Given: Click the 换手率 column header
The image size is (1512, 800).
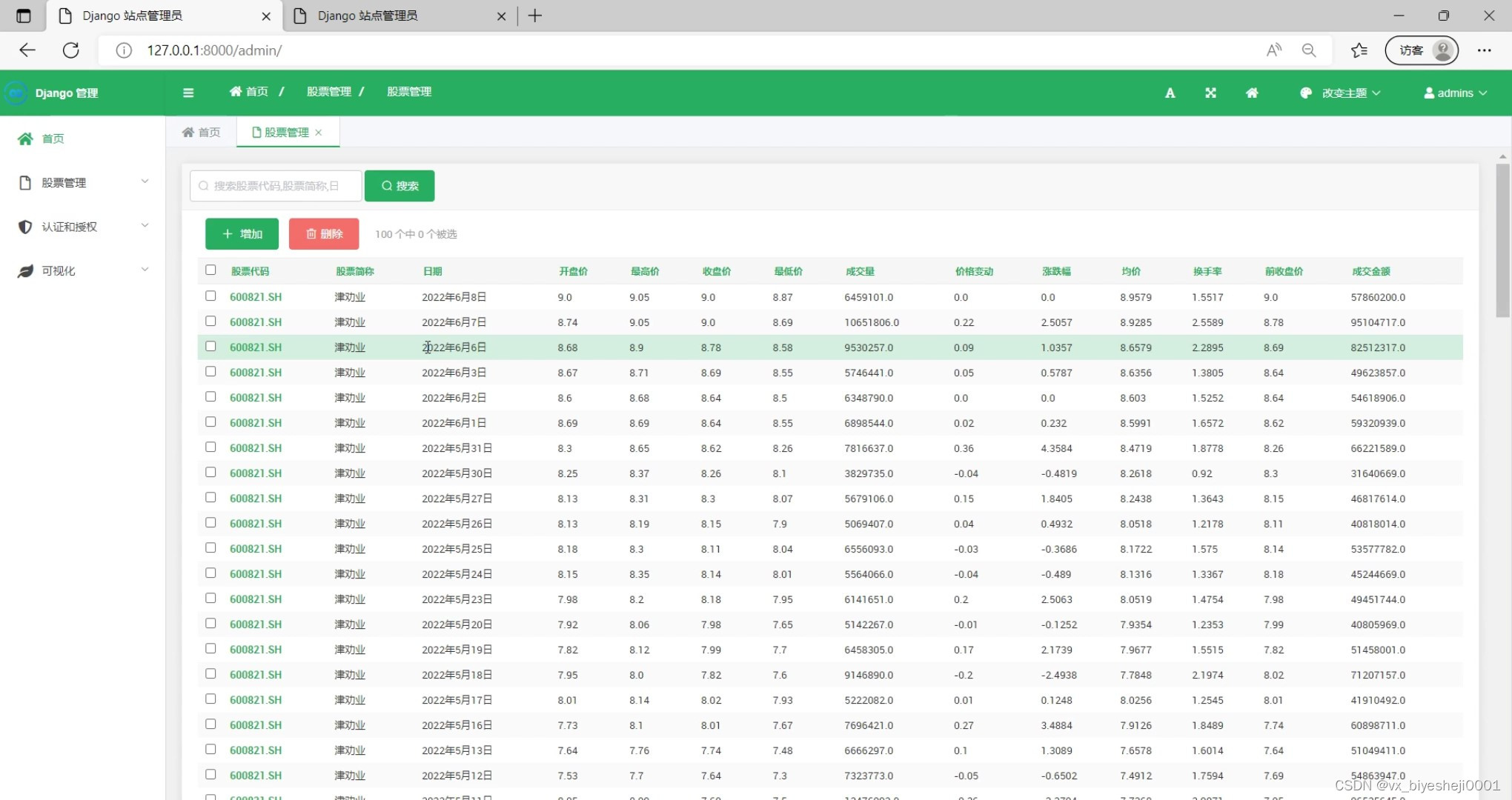Looking at the screenshot, I should (1207, 272).
